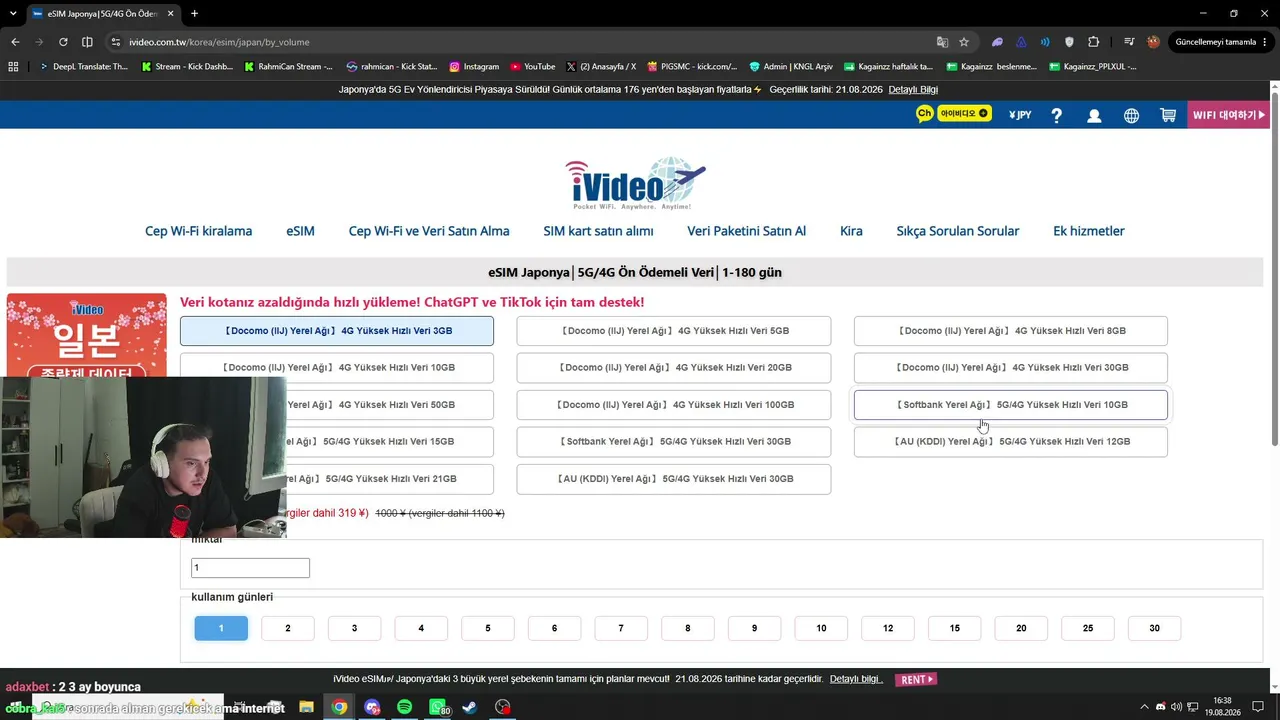Bookmark page with the star icon
Screen dimensions: 1280x720
[964, 42]
